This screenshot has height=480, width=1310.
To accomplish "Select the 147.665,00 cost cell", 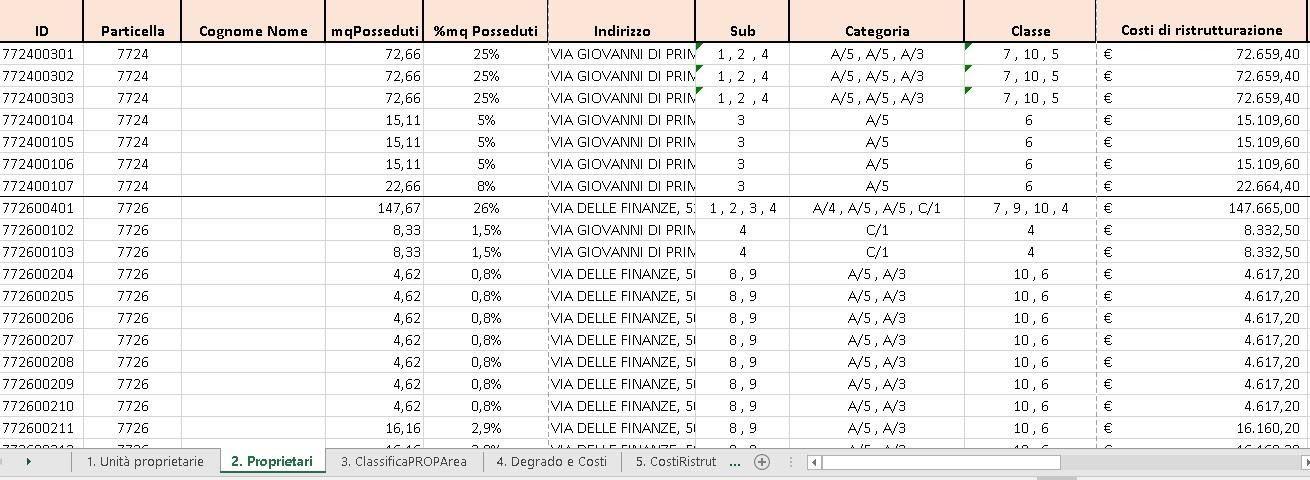I will coord(1202,208).
